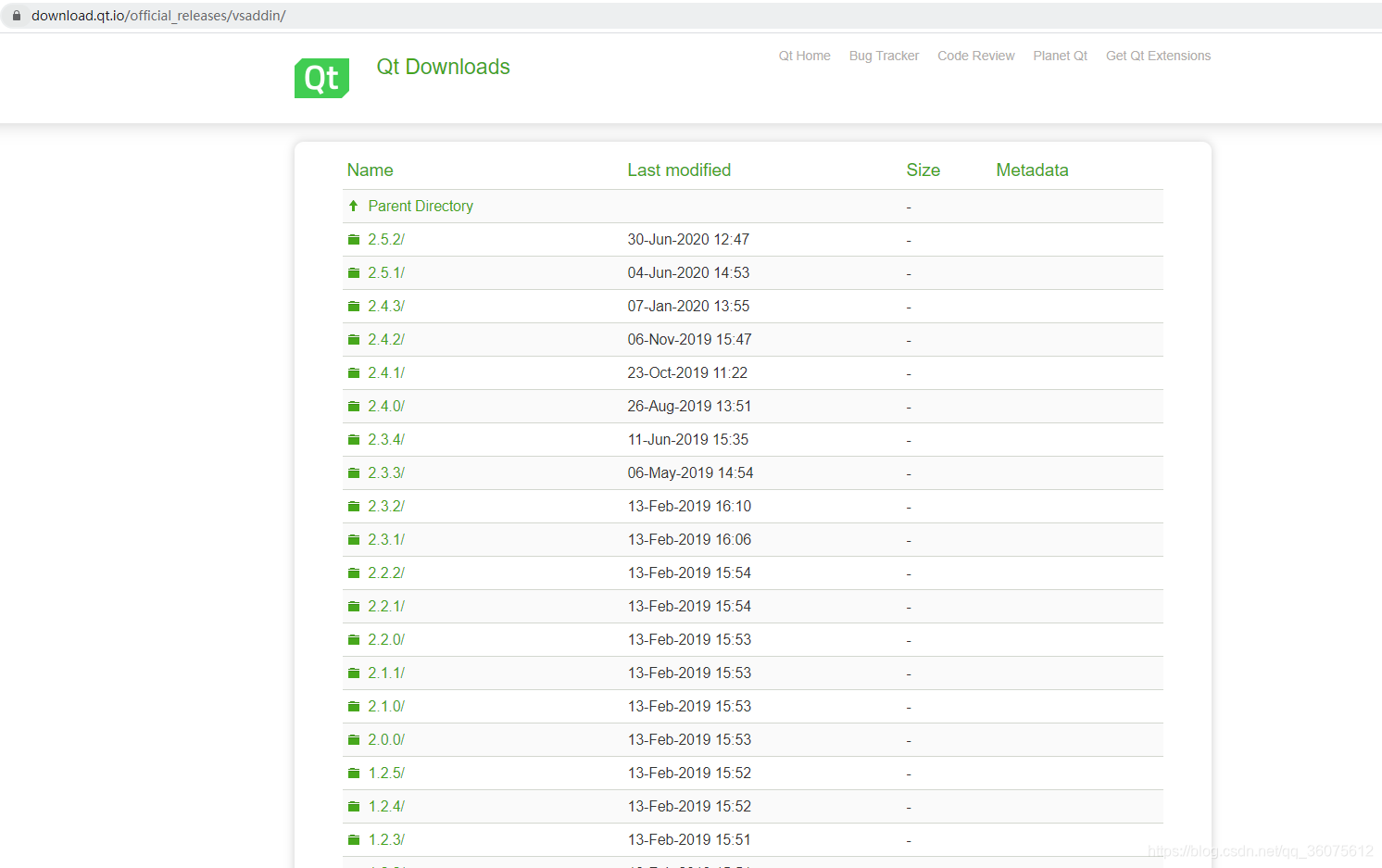This screenshot has width=1382, height=868.
Task: Open the 2.3.4/ directory link
Action: [x=386, y=439]
